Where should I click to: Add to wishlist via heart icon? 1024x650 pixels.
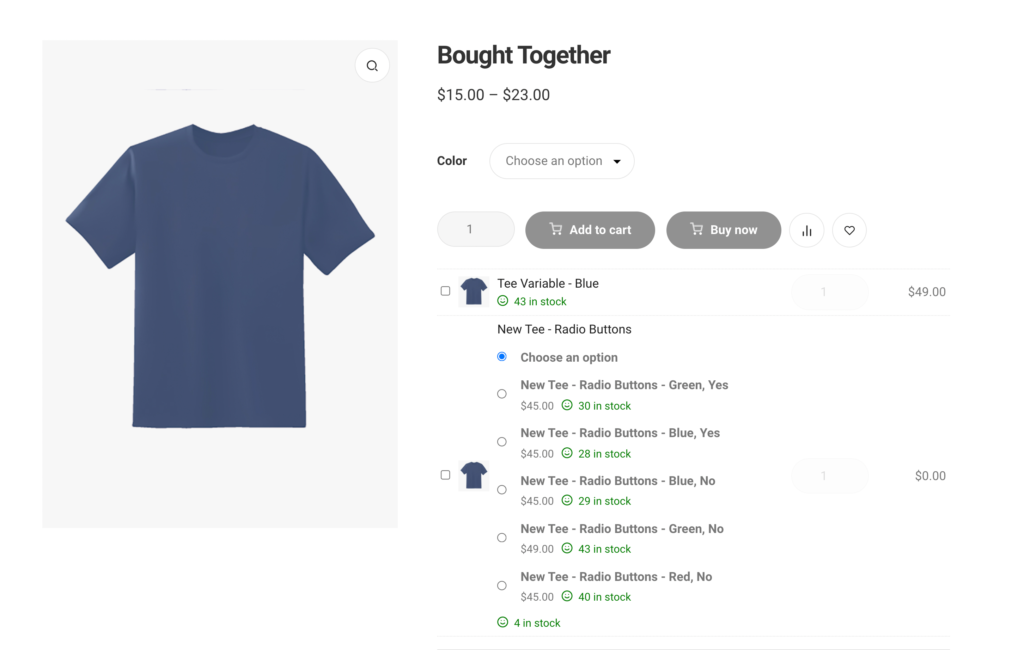point(849,231)
